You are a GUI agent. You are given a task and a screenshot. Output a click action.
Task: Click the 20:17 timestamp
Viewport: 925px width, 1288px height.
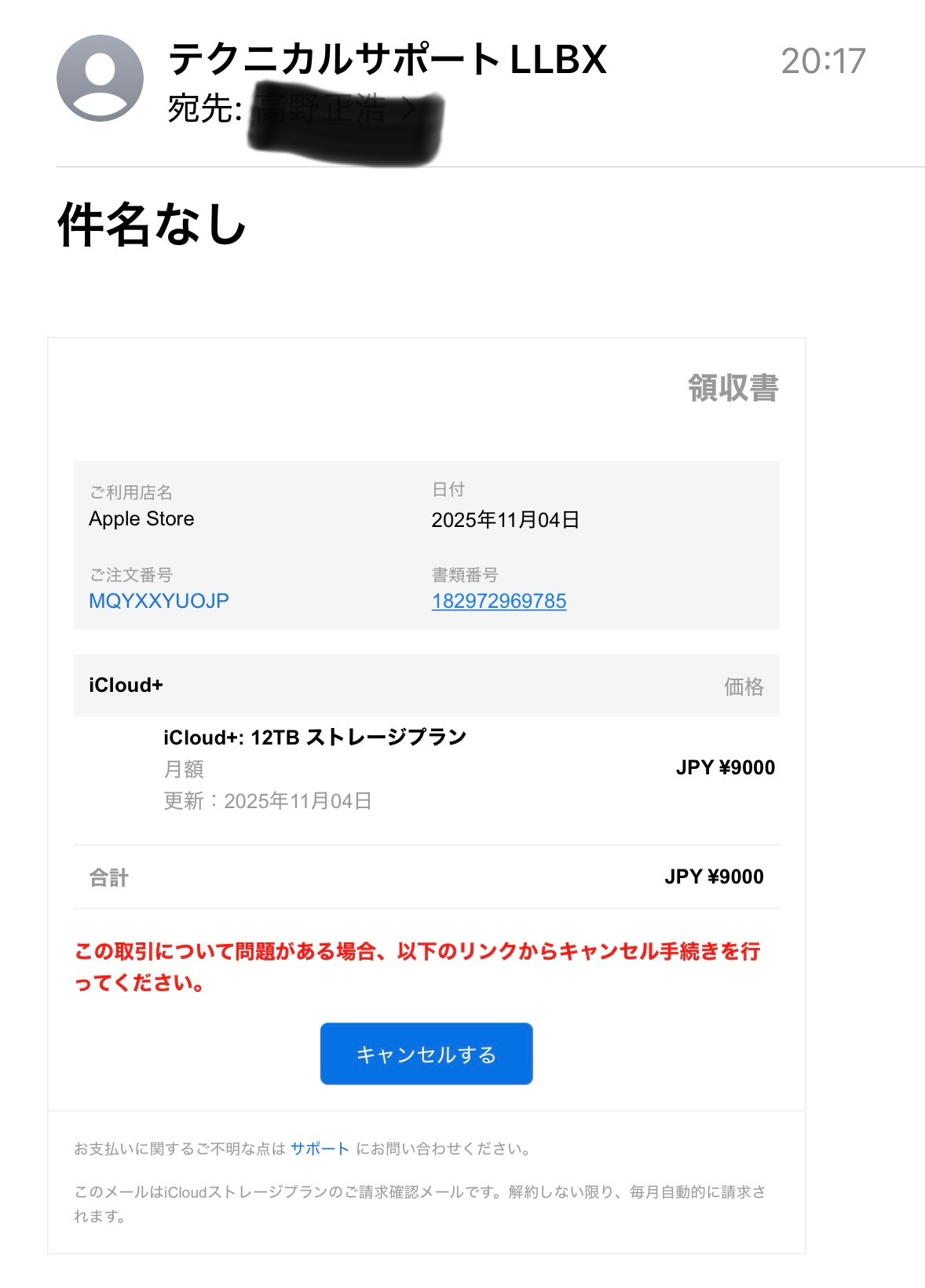pyautogui.click(x=822, y=61)
